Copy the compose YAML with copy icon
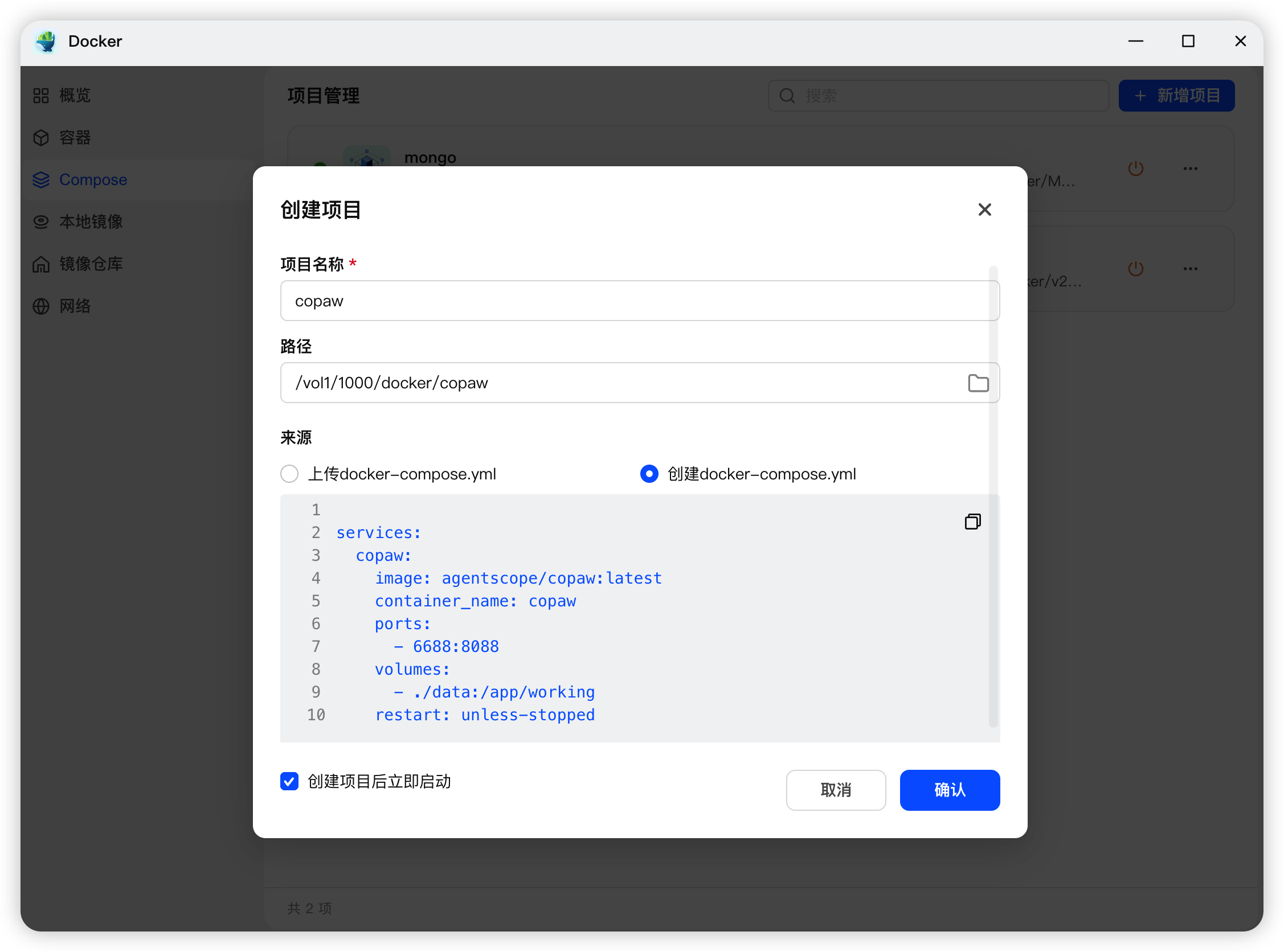Image resolution: width=1284 pixels, height=952 pixels. pyautogui.click(x=972, y=522)
